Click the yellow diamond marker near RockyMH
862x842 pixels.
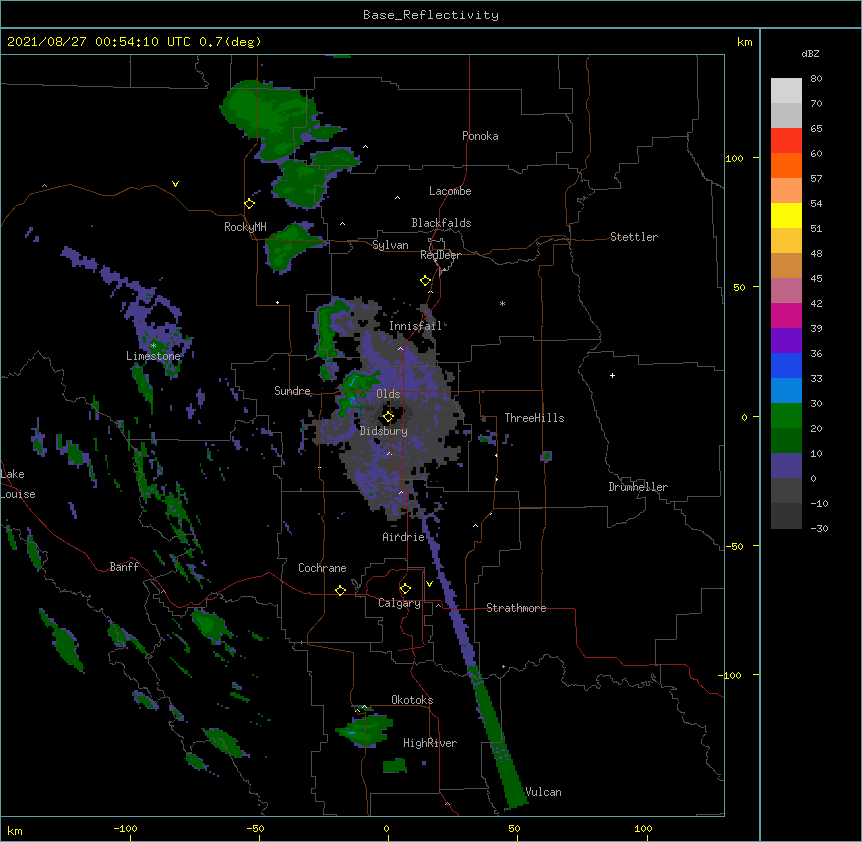click(x=250, y=204)
